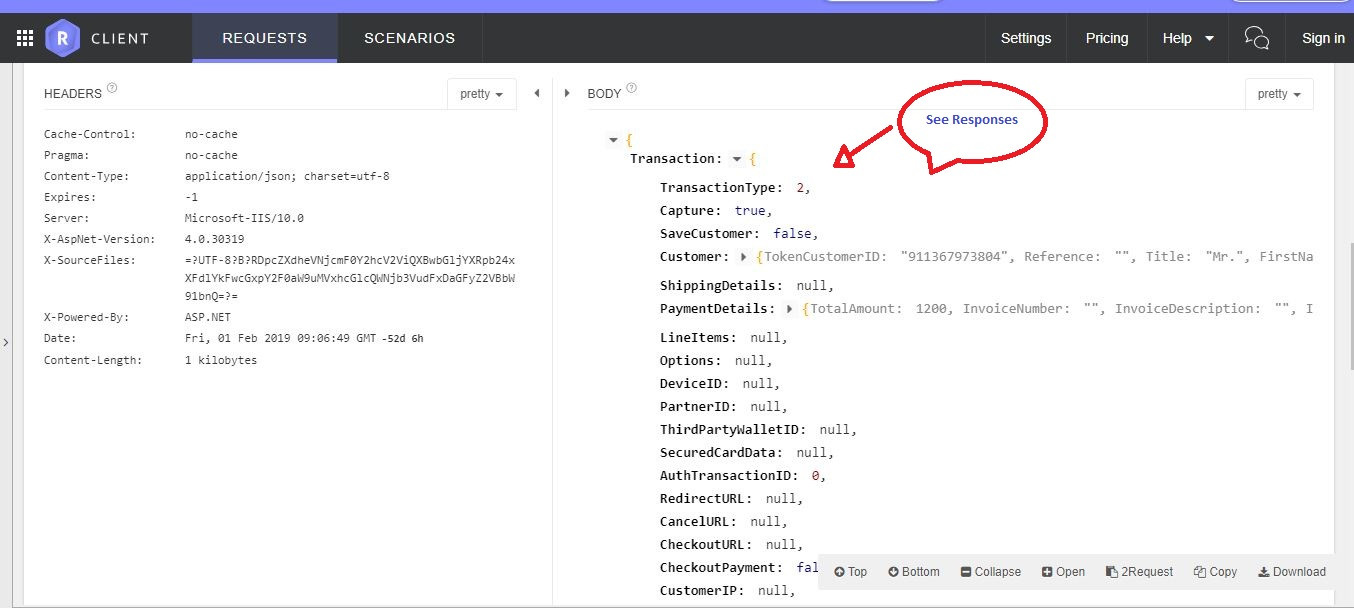Open the BODY pretty format dropdown
1354x608 pixels.
coord(1278,93)
